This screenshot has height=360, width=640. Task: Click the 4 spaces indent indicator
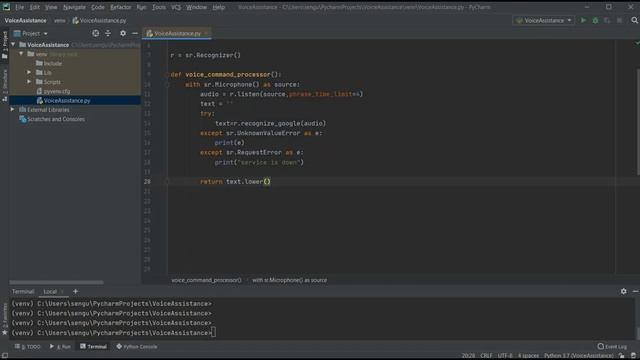pos(528,356)
